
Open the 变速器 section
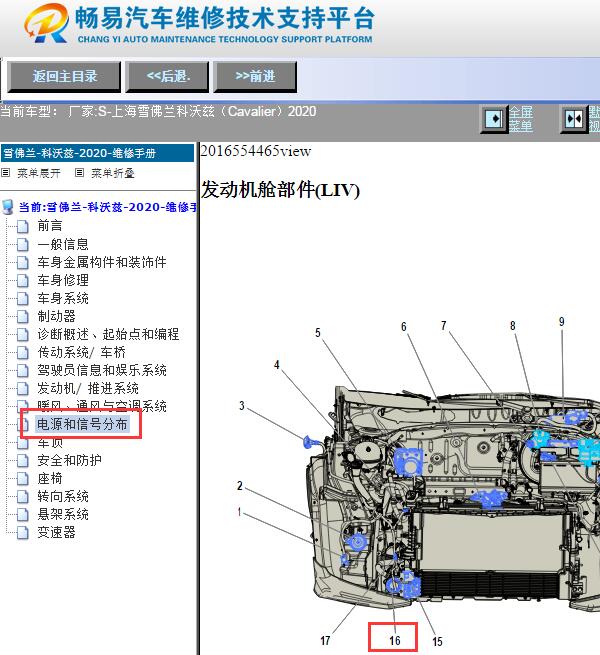click(x=56, y=532)
